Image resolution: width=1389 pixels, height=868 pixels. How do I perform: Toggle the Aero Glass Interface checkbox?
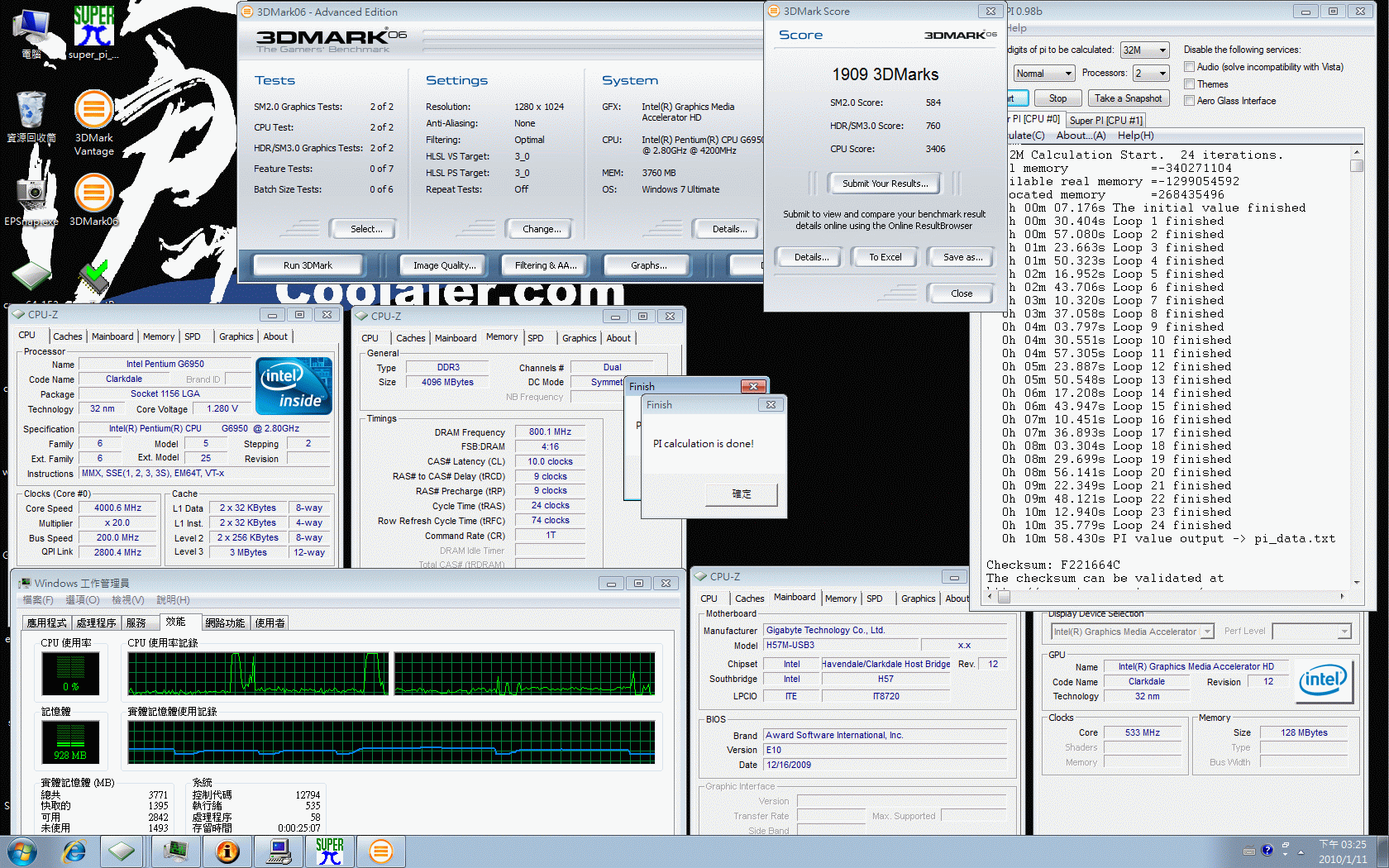(1190, 101)
